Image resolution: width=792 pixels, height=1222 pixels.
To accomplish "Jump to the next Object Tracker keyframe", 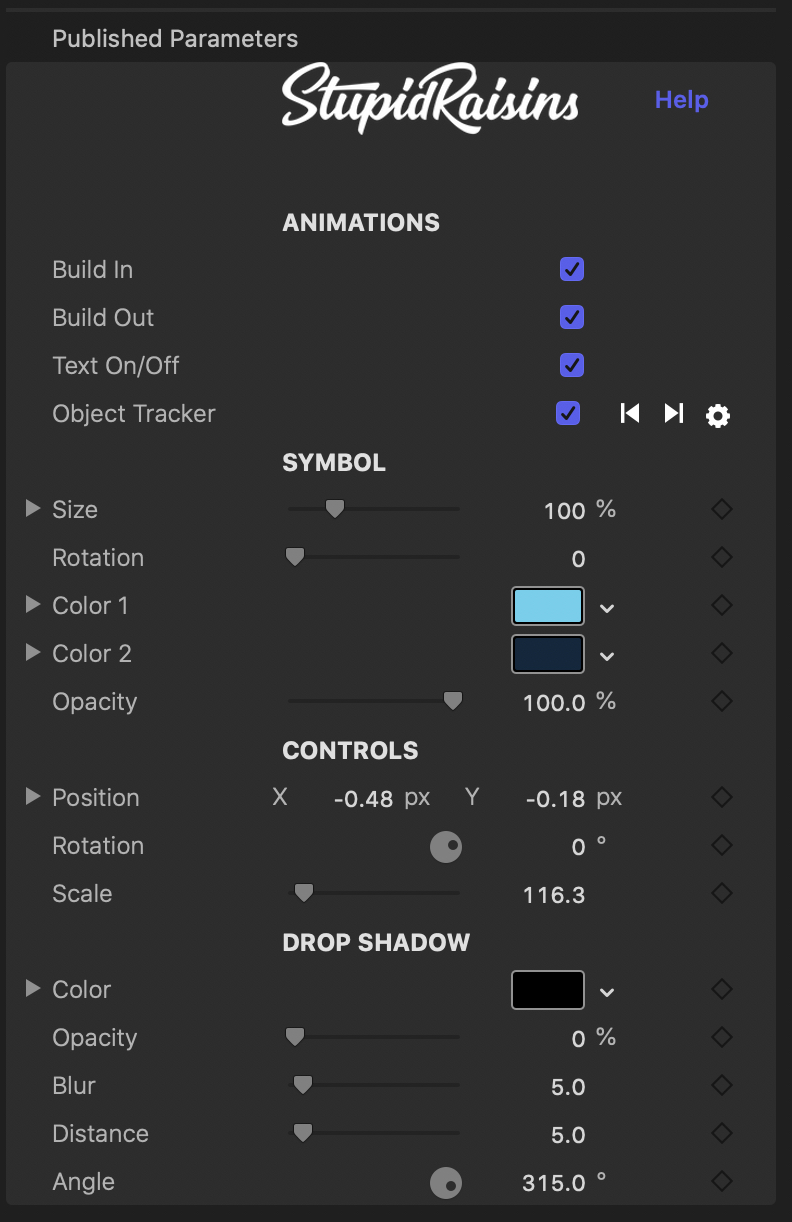I will point(674,413).
